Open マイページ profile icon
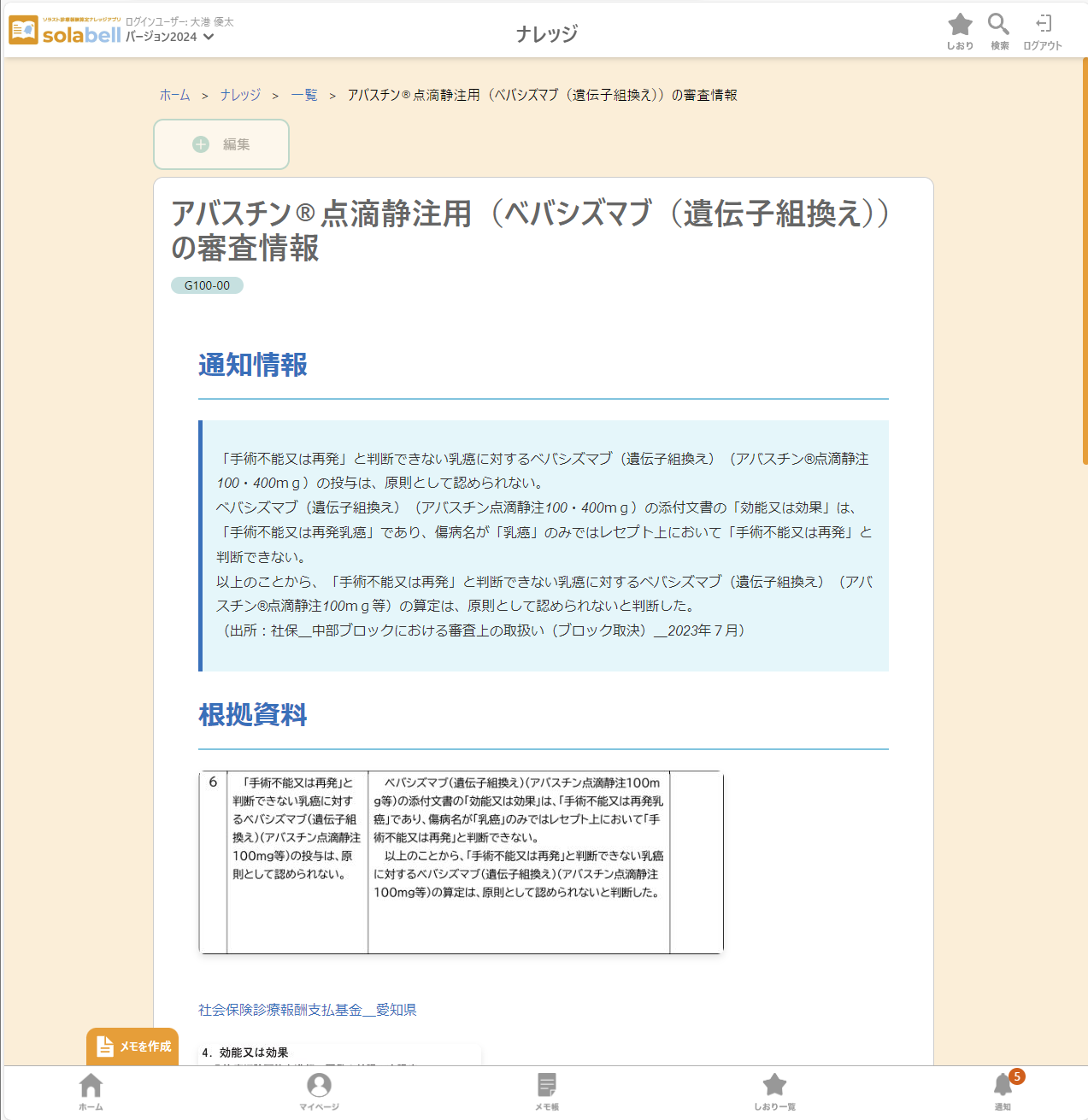Screen dimensions: 1088x1120 point(319,1086)
